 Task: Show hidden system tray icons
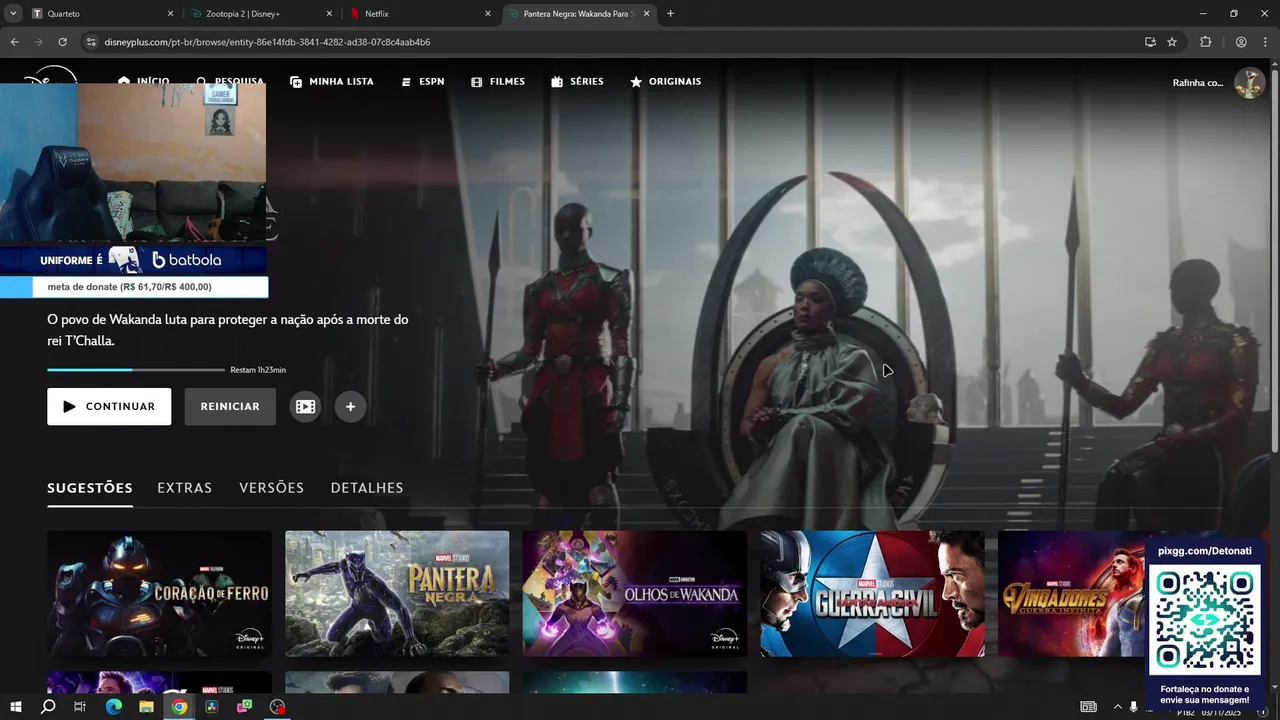point(1118,707)
